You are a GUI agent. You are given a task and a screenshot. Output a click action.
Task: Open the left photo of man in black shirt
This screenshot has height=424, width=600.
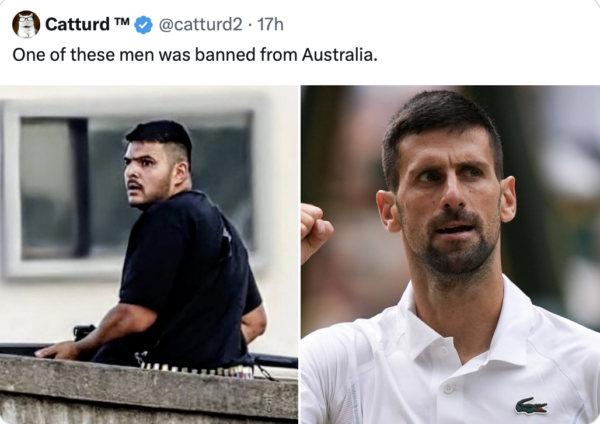click(149, 254)
